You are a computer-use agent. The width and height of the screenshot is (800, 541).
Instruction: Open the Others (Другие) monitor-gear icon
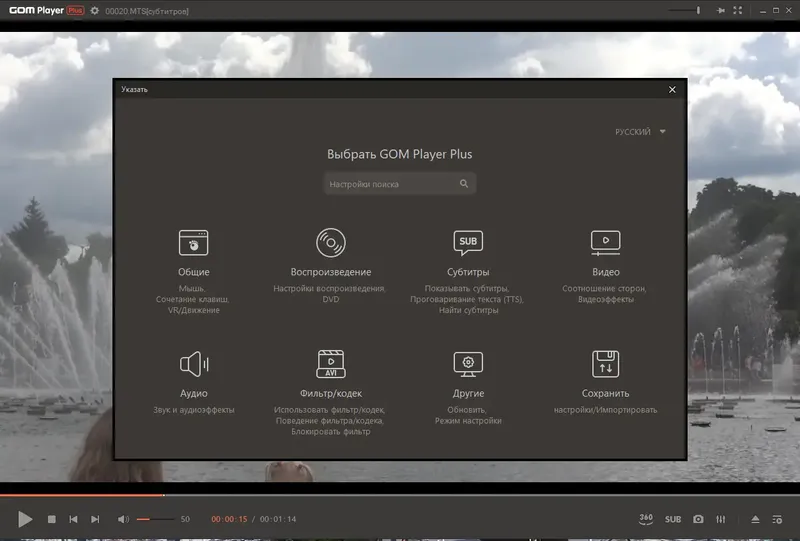coord(468,364)
